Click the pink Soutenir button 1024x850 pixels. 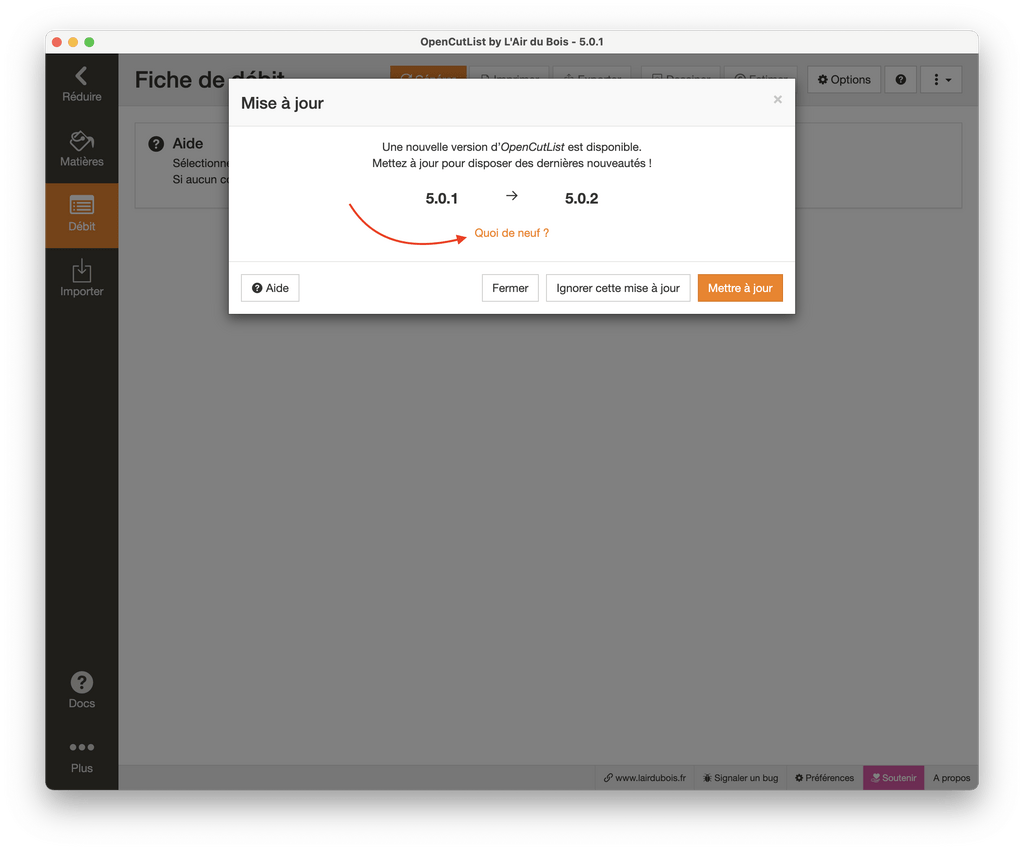point(893,778)
